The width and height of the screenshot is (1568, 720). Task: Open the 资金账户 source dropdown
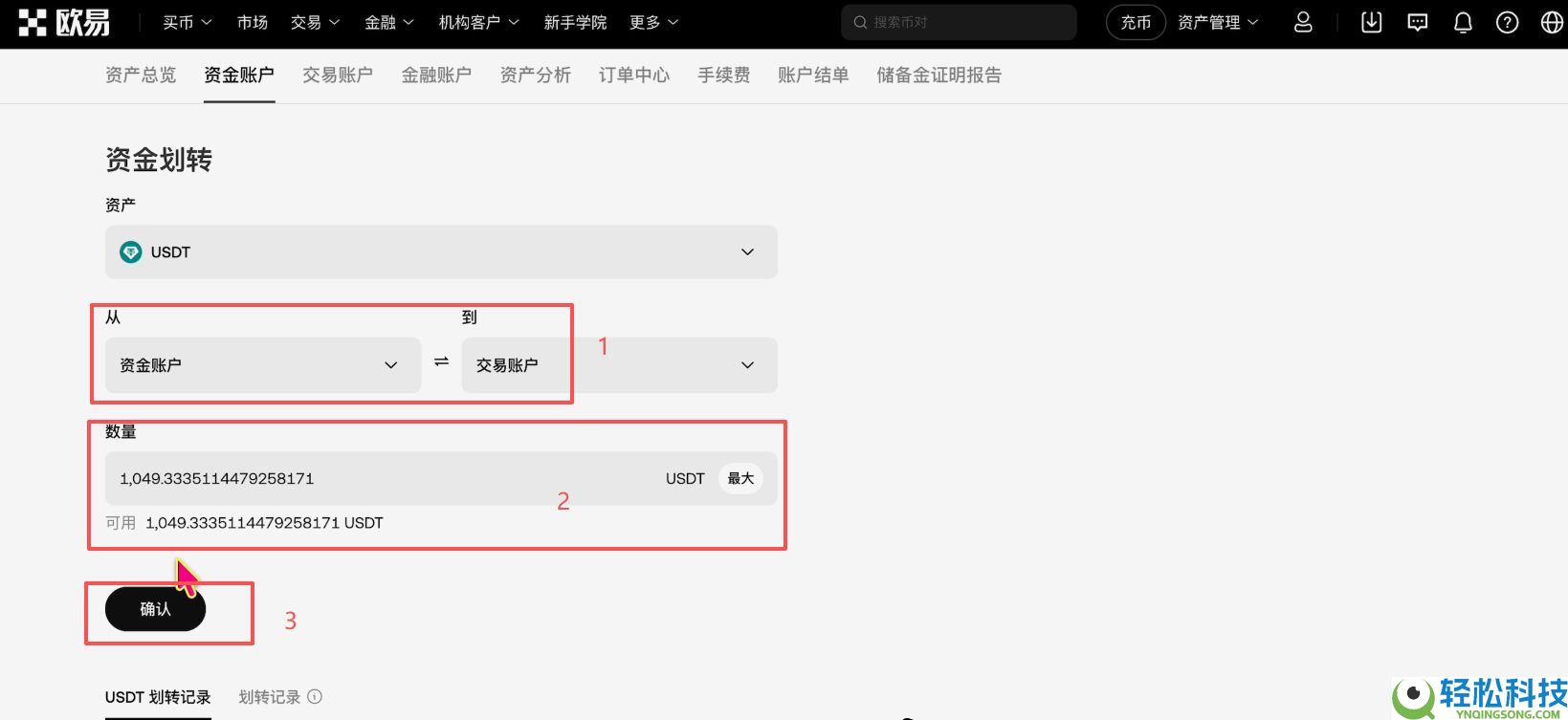coord(263,365)
